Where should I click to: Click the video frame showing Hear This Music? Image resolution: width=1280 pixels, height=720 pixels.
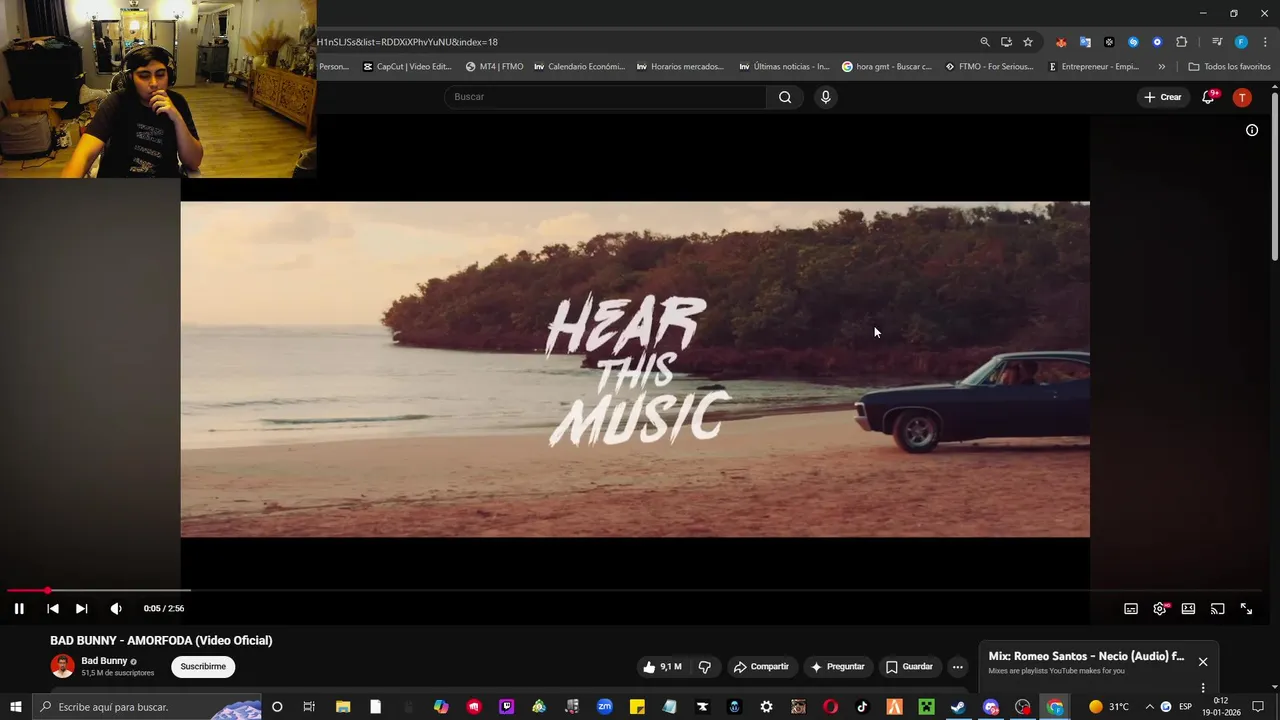[x=635, y=369]
